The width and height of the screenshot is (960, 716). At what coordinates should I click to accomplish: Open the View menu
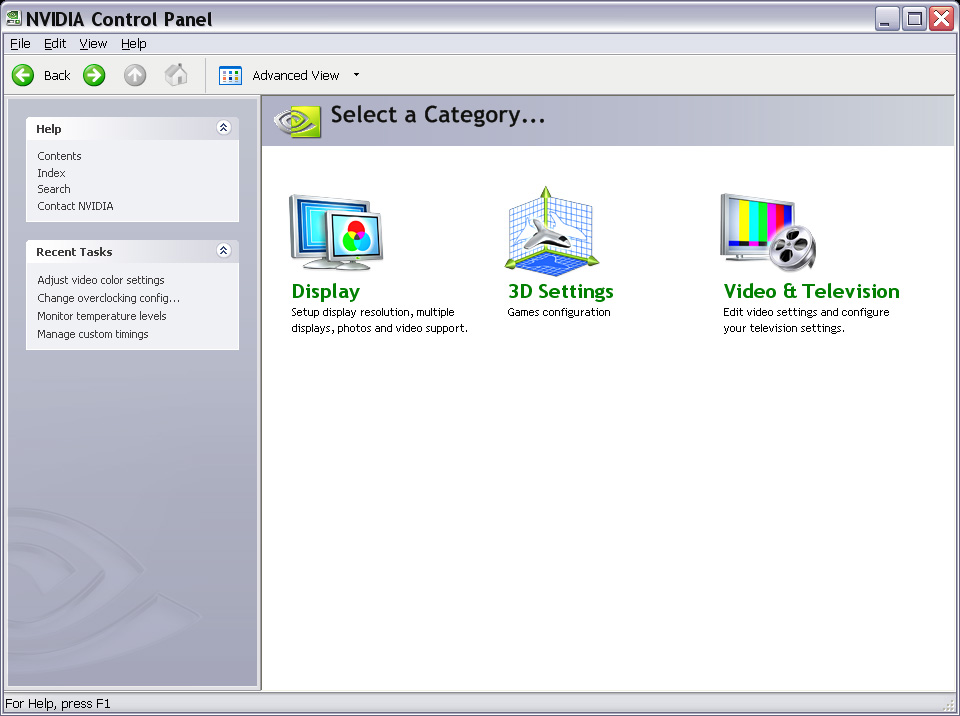pyautogui.click(x=93, y=43)
